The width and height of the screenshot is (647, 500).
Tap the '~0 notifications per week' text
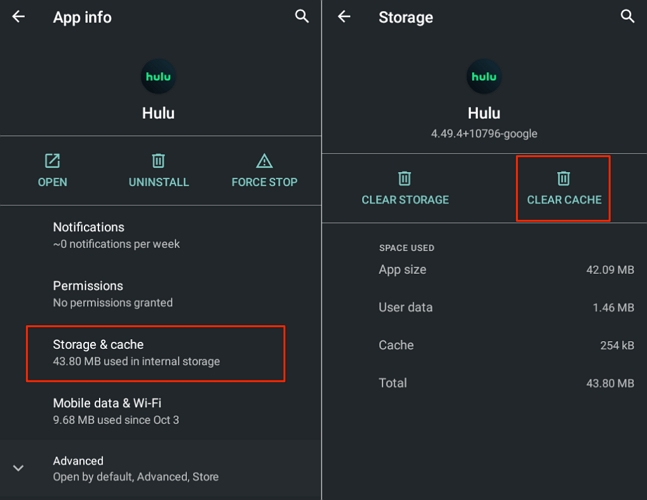pos(116,244)
